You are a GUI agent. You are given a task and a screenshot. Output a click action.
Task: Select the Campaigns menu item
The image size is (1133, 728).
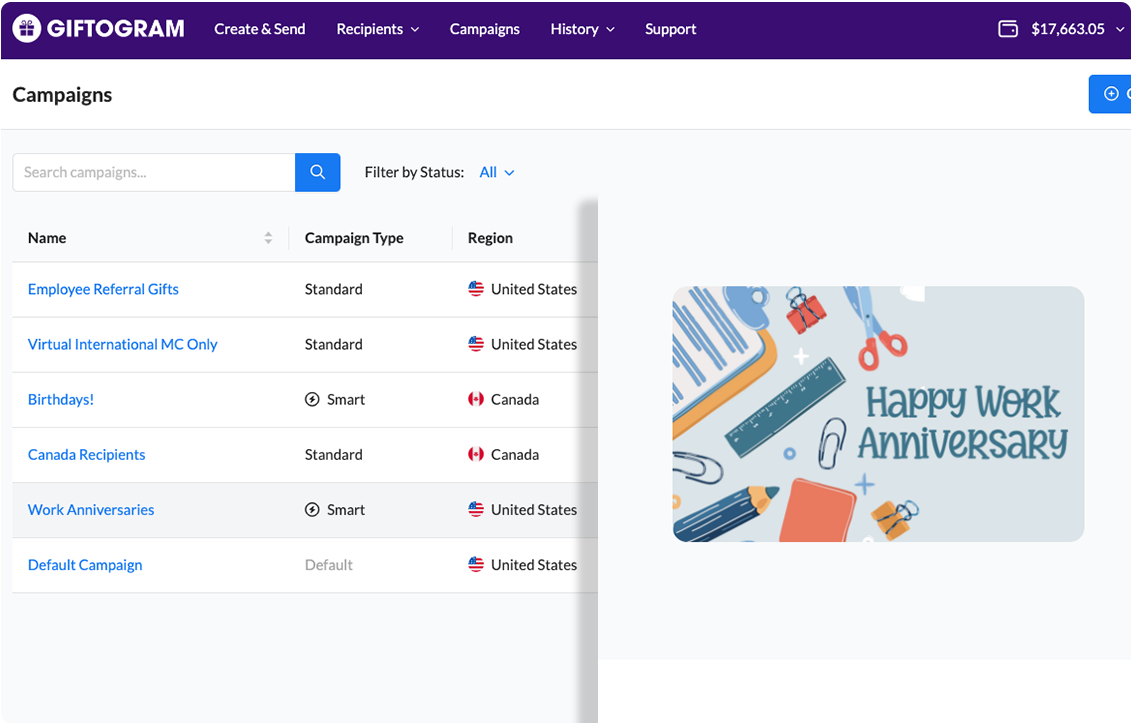pos(484,29)
